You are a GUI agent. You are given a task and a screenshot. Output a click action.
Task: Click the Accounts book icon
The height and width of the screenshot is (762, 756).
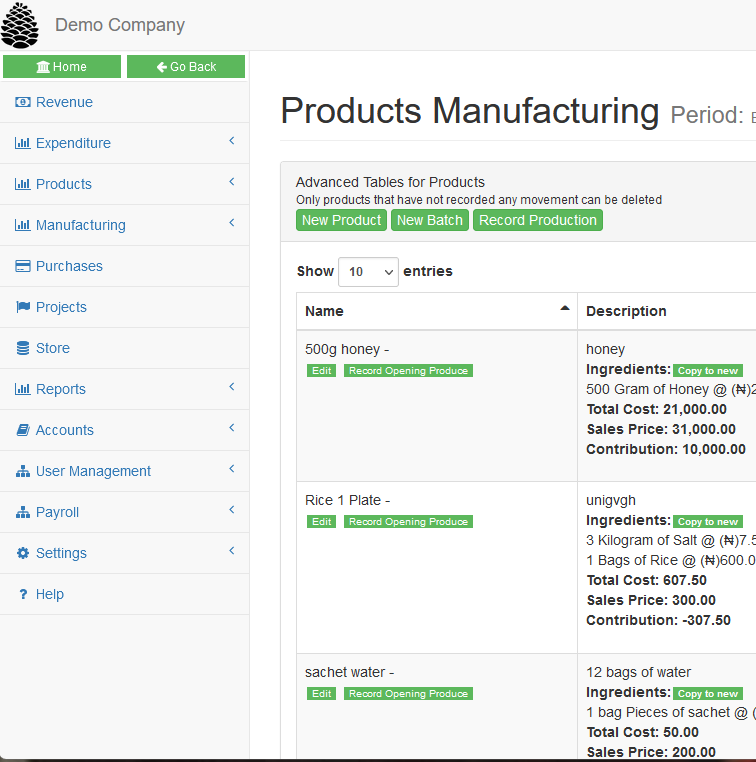[23, 430]
